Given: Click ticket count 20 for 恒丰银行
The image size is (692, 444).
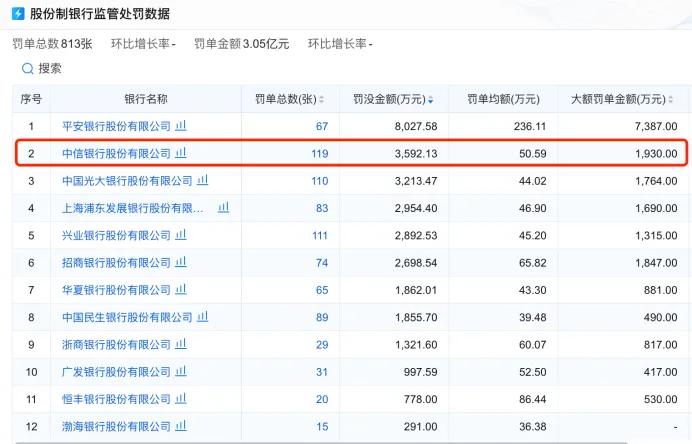Looking at the screenshot, I should pyautogui.click(x=322, y=399).
